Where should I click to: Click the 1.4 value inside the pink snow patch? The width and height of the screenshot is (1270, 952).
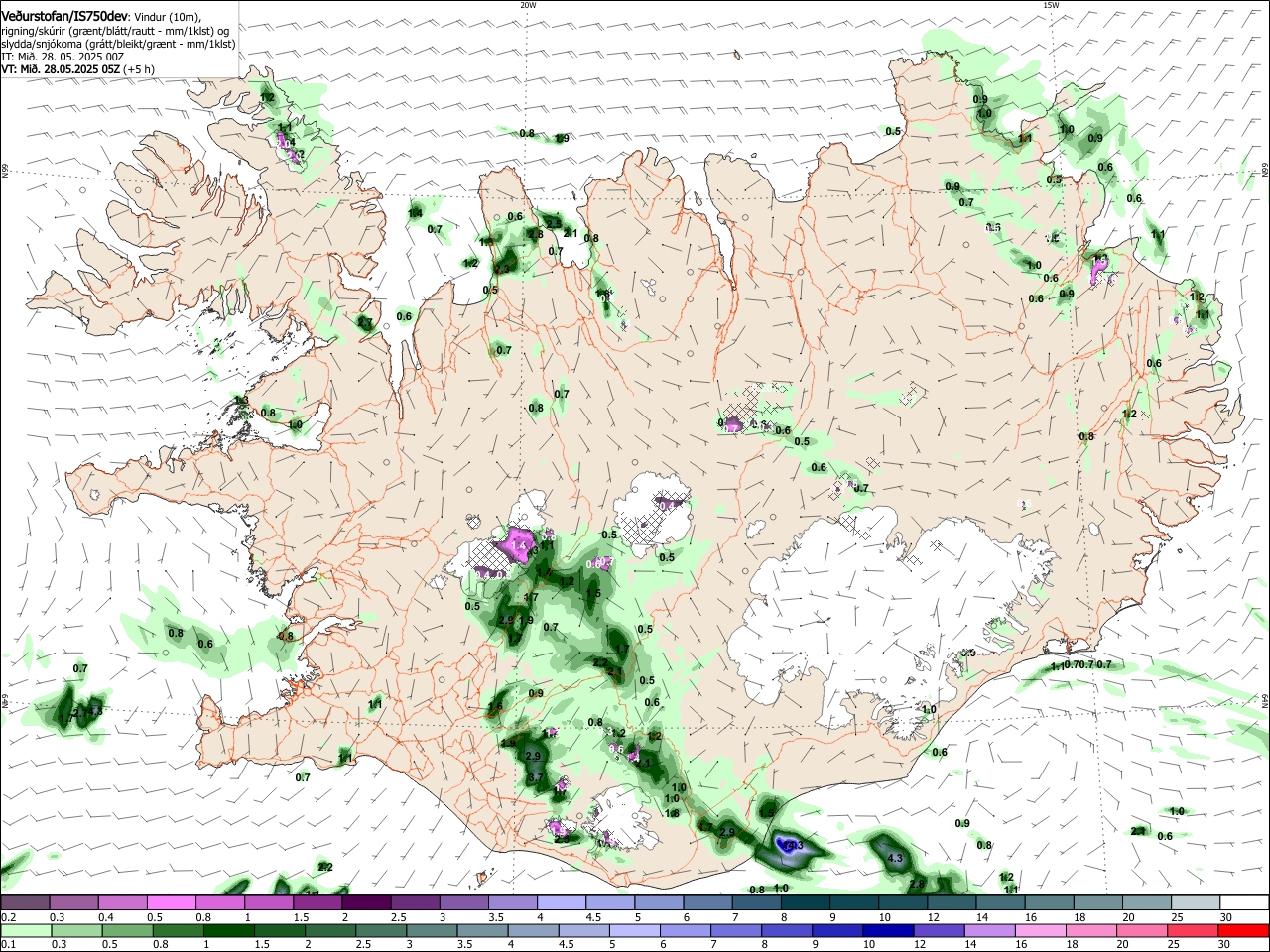click(518, 545)
